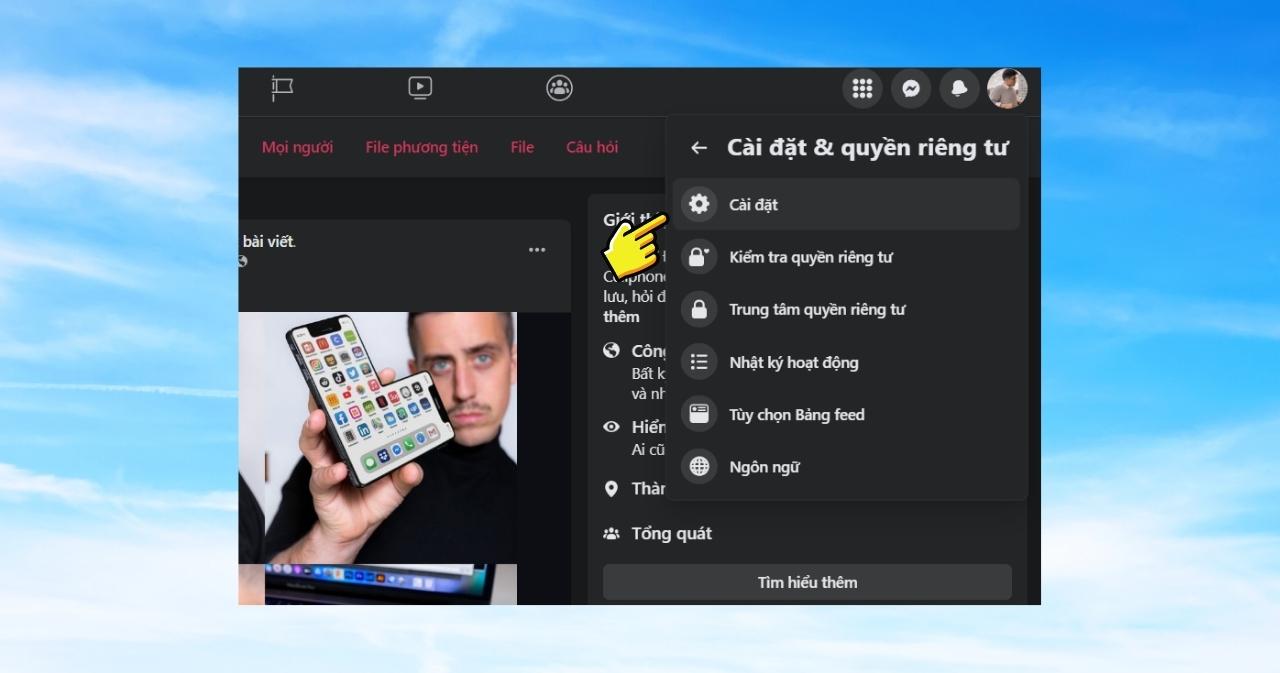Screen dimensions: 1280x673
Task: Open the Watch video icon
Action: coord(420,88)
